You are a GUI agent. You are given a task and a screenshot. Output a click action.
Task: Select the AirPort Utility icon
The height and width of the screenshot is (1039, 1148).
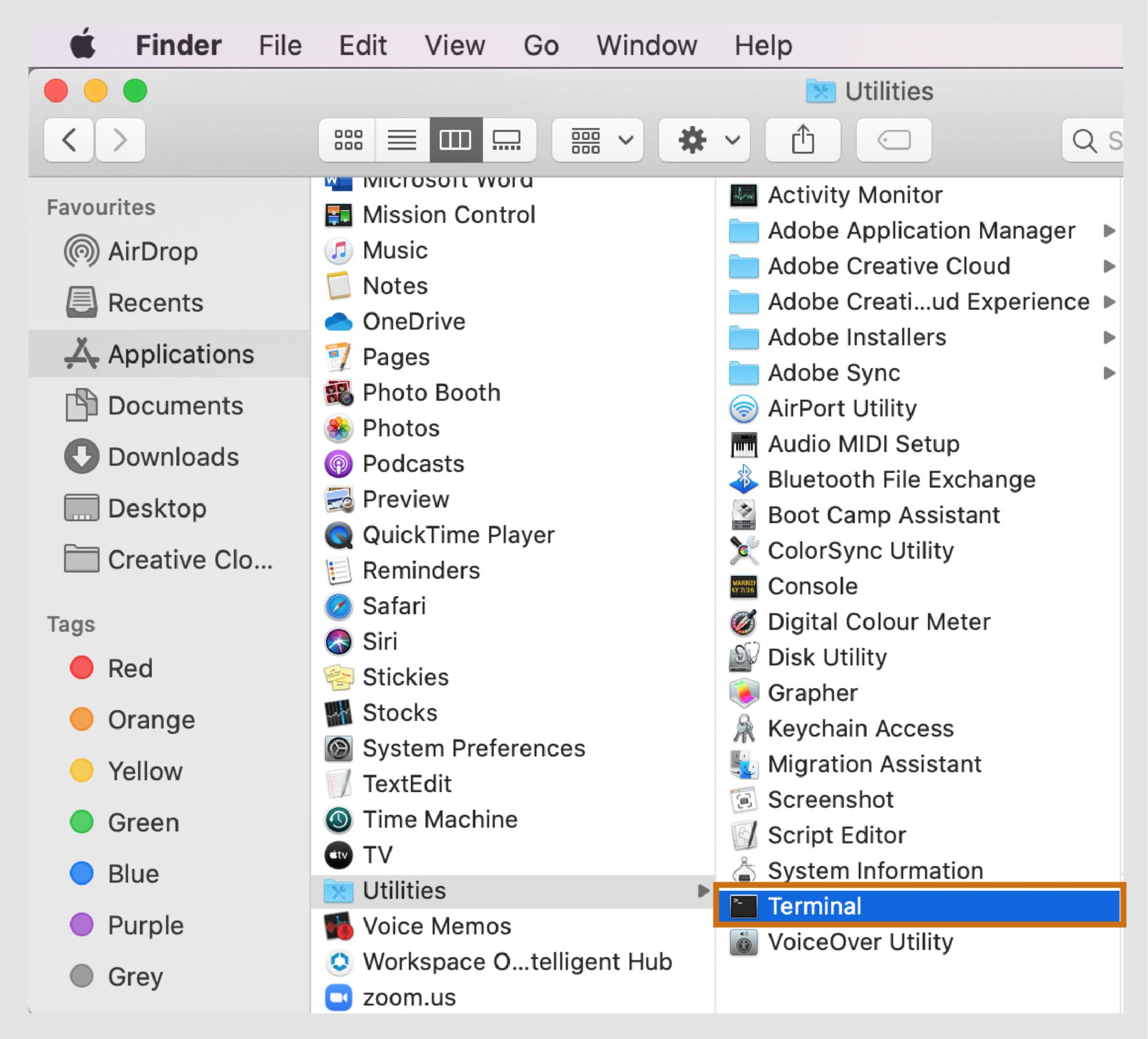coord(744,409)
